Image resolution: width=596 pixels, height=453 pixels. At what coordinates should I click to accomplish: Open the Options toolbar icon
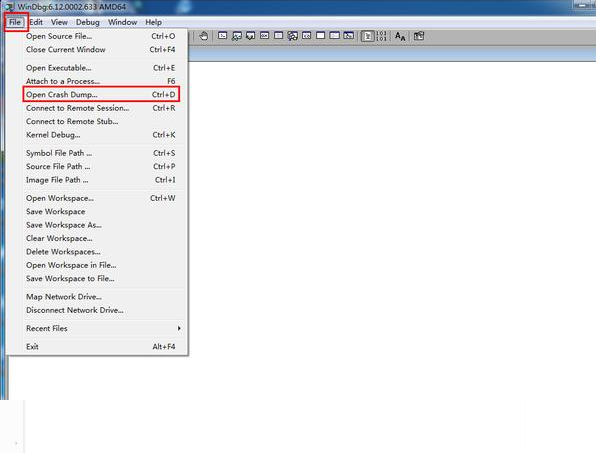(419, 36)
